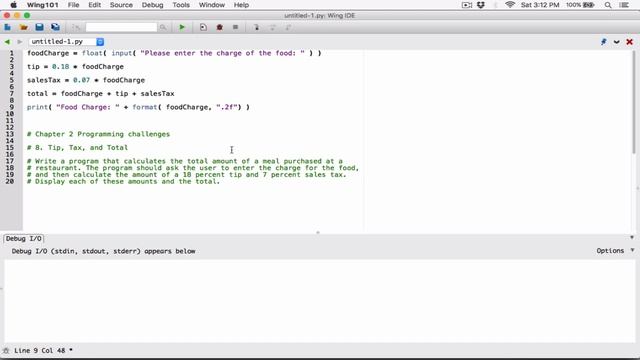The image size is (640, 360).
Task: Stop debugging with the square stop icon
Action: click(236, 27)
